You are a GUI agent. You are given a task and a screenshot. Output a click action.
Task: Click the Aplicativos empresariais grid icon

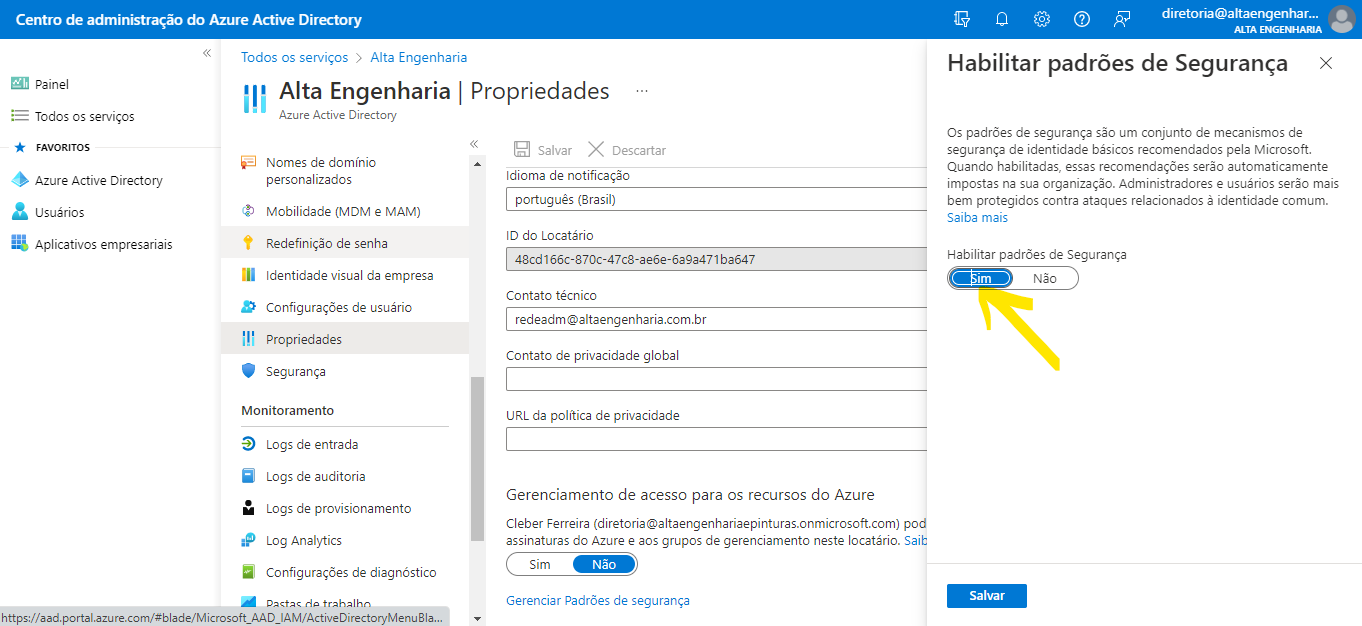coord(20,244)
